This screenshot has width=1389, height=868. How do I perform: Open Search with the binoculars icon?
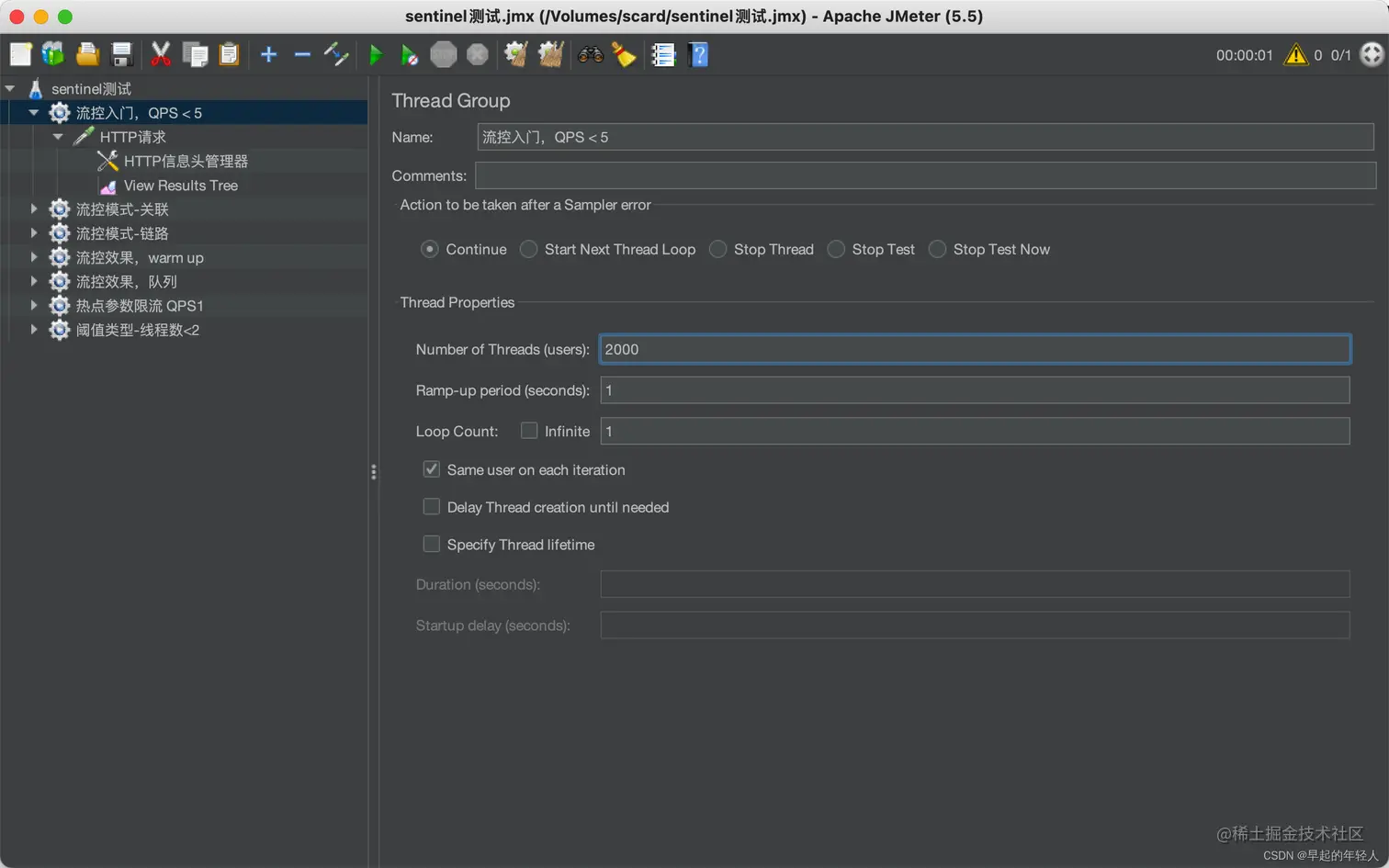pos(590,55)
